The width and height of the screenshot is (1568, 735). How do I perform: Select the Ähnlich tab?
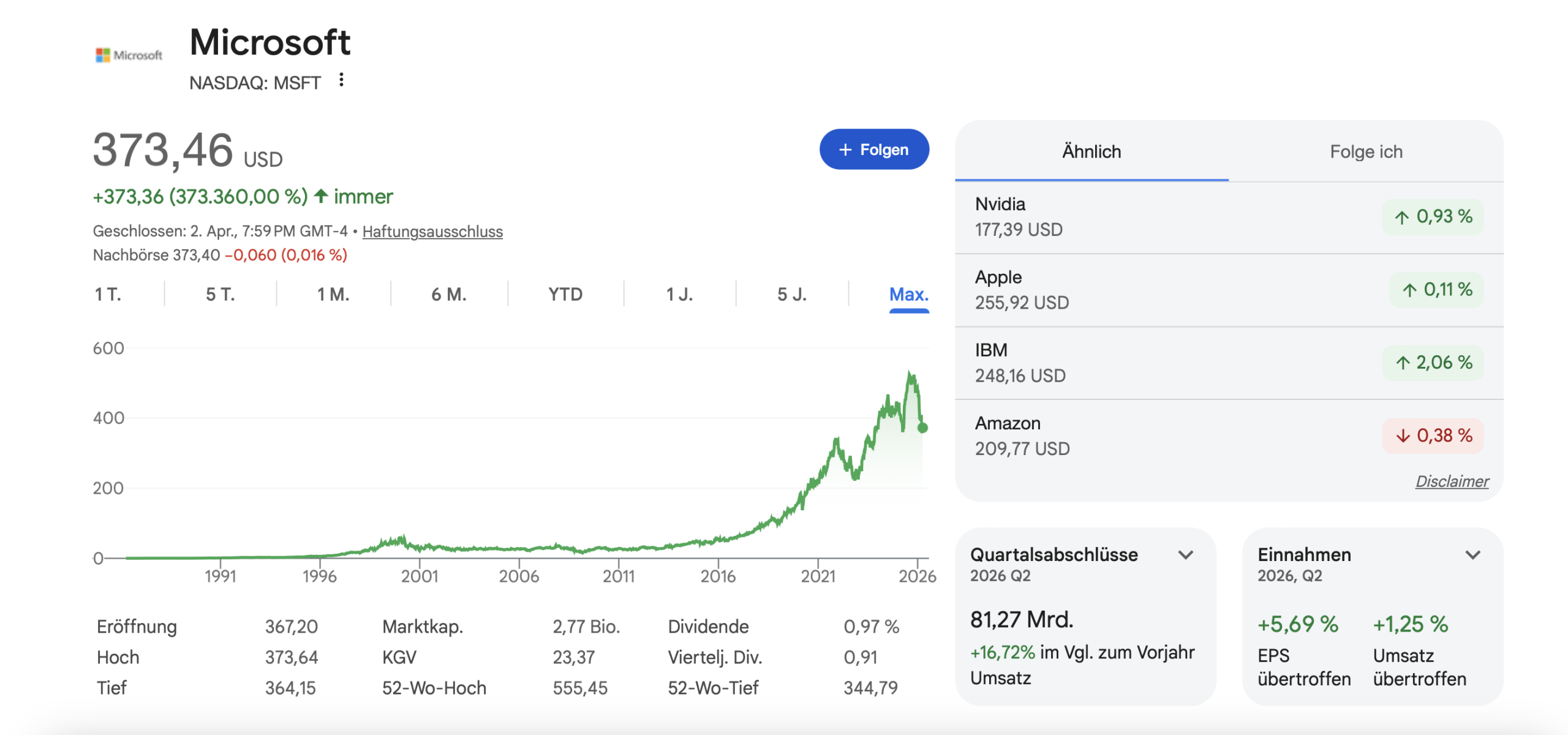pyautogui.click(x=1091, y=152)
